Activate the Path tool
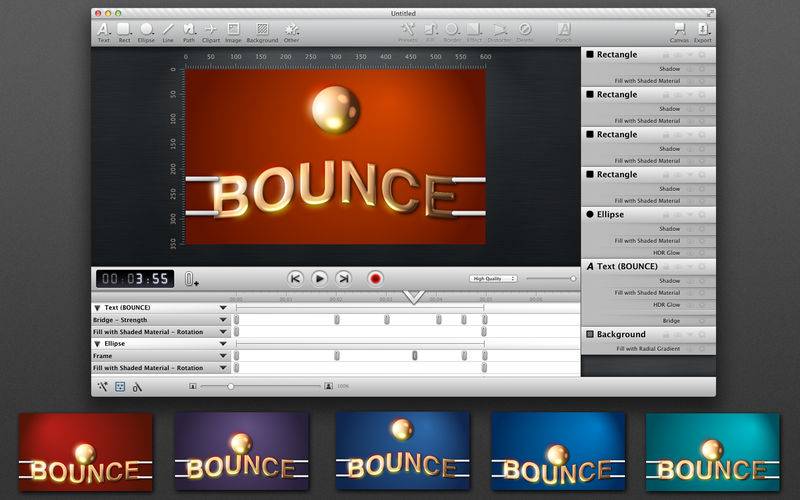Screen dimensions: 800x500 (189, 30)
